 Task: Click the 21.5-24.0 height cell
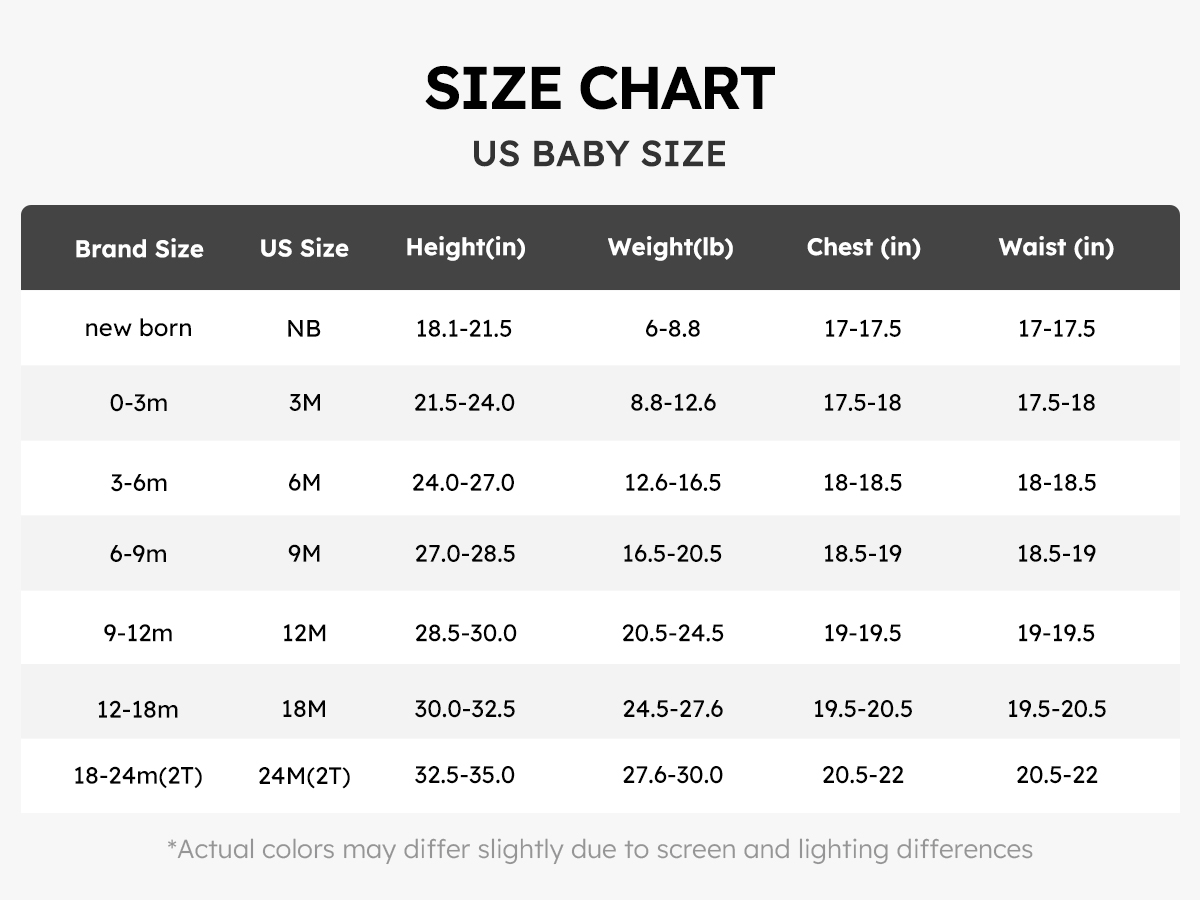464,403
